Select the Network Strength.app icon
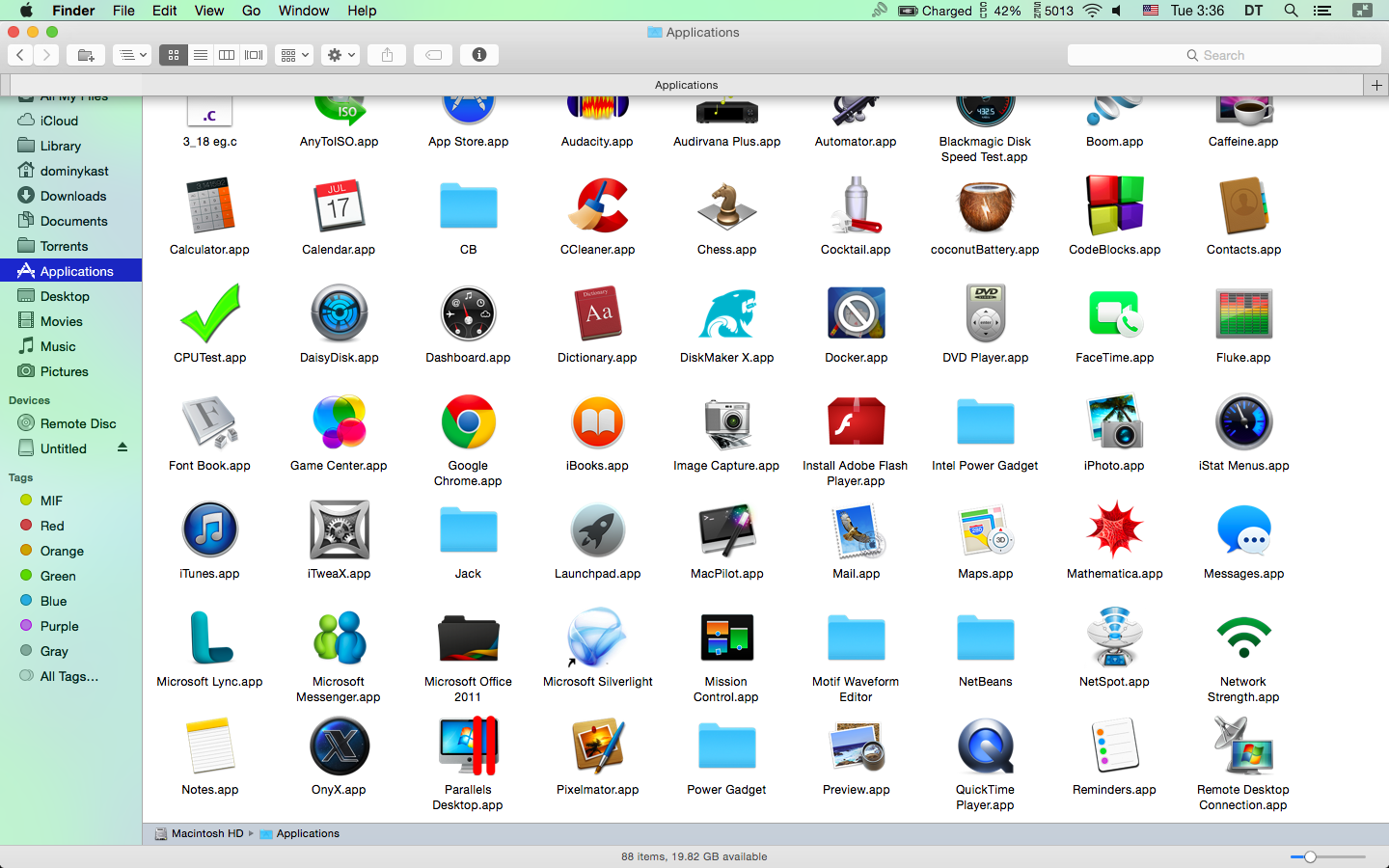1389x868 pixels. [x=1243, y=637]
